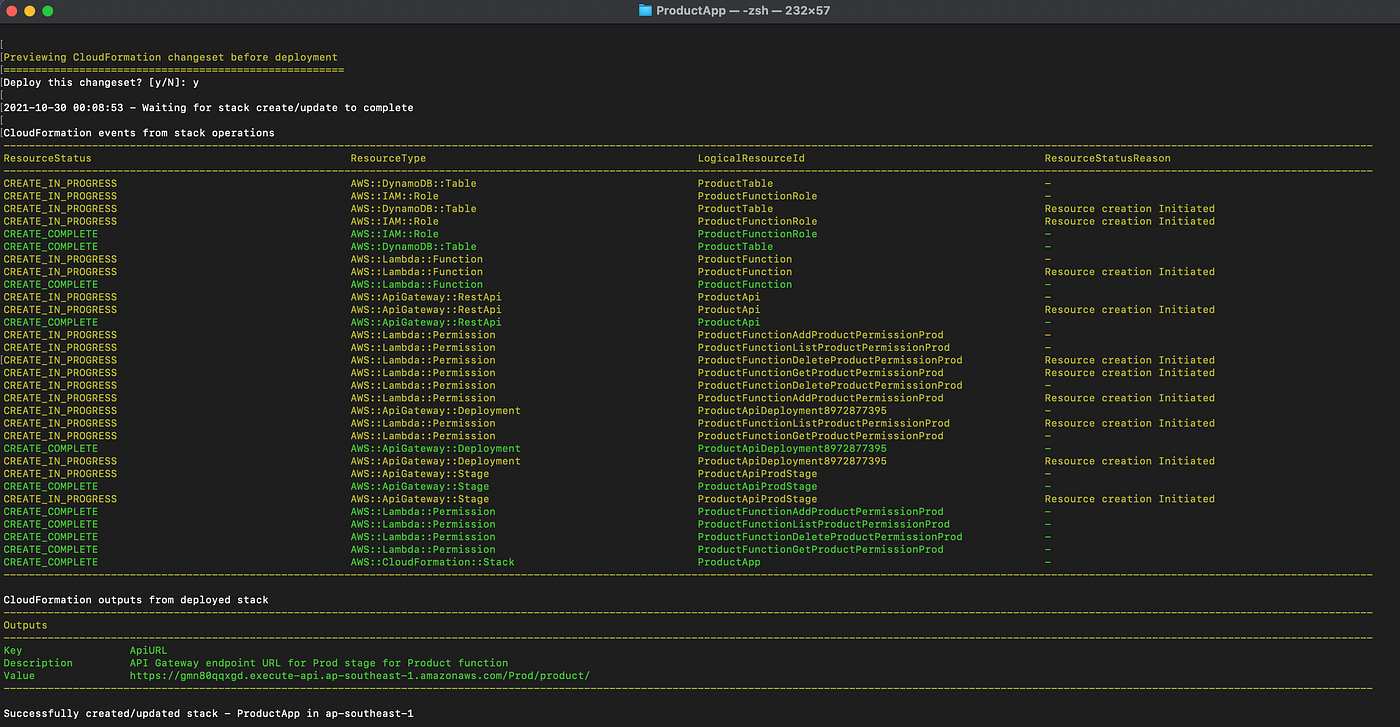1400x727 pixels.
Task: Click green AWS::IAM::Role resource type
Action: 394,234
